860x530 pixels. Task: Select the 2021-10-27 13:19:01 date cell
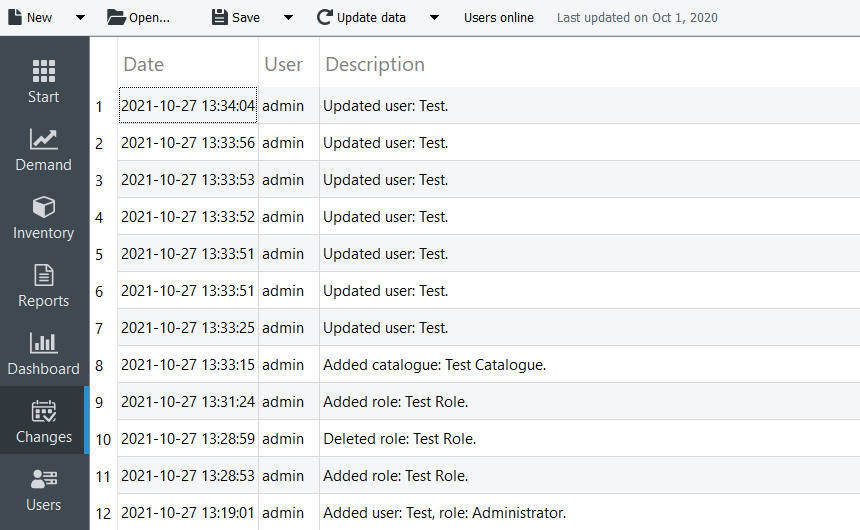tap(188, 513)
